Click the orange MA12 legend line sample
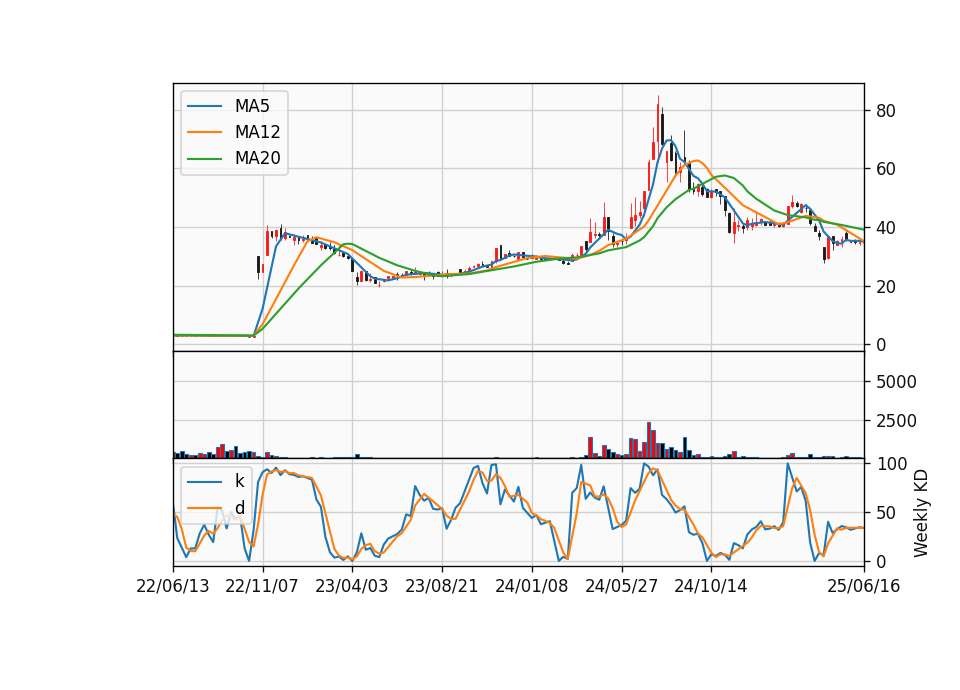 coord(204,132)
